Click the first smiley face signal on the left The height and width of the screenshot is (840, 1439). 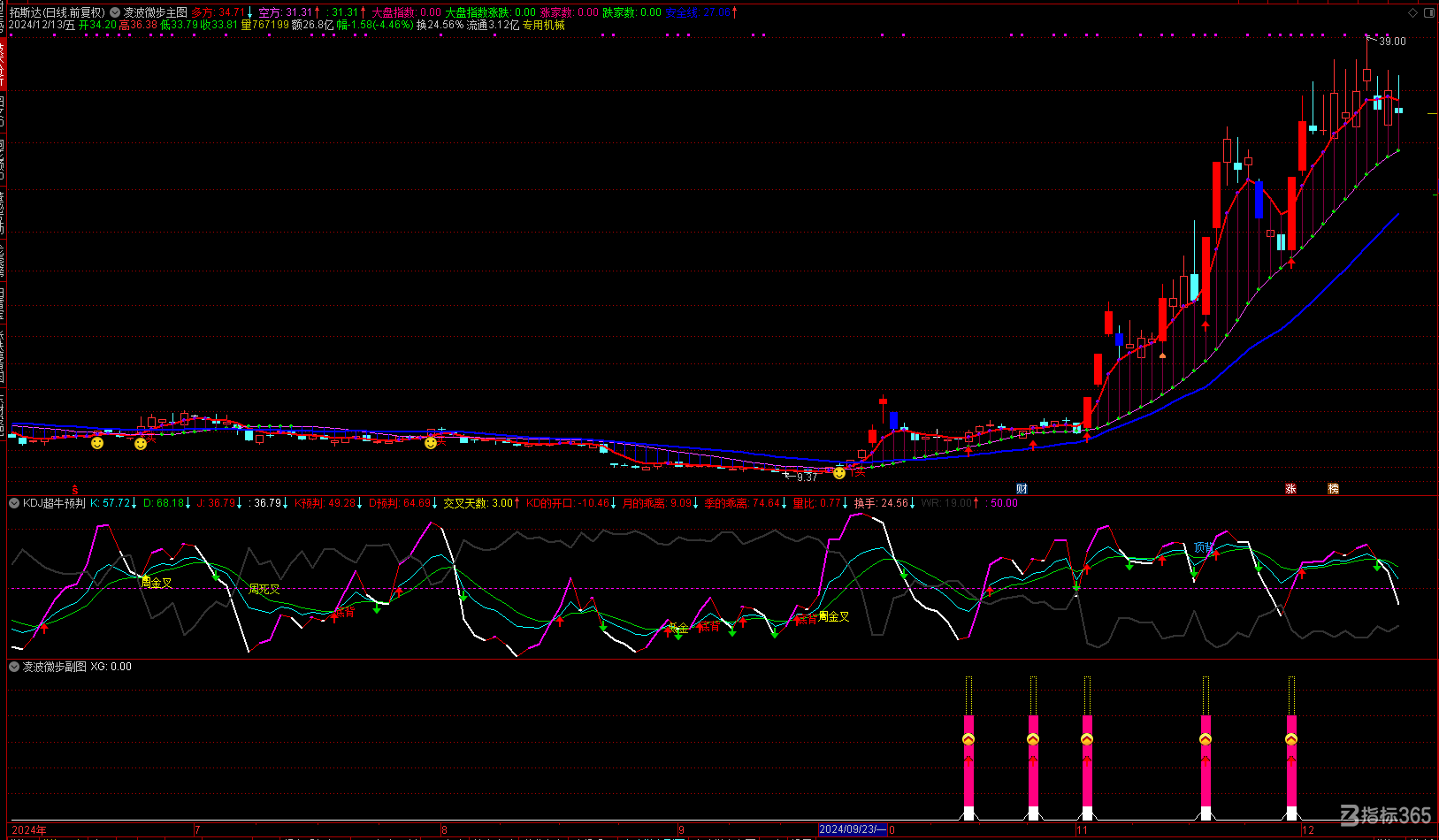coord(97,443)
